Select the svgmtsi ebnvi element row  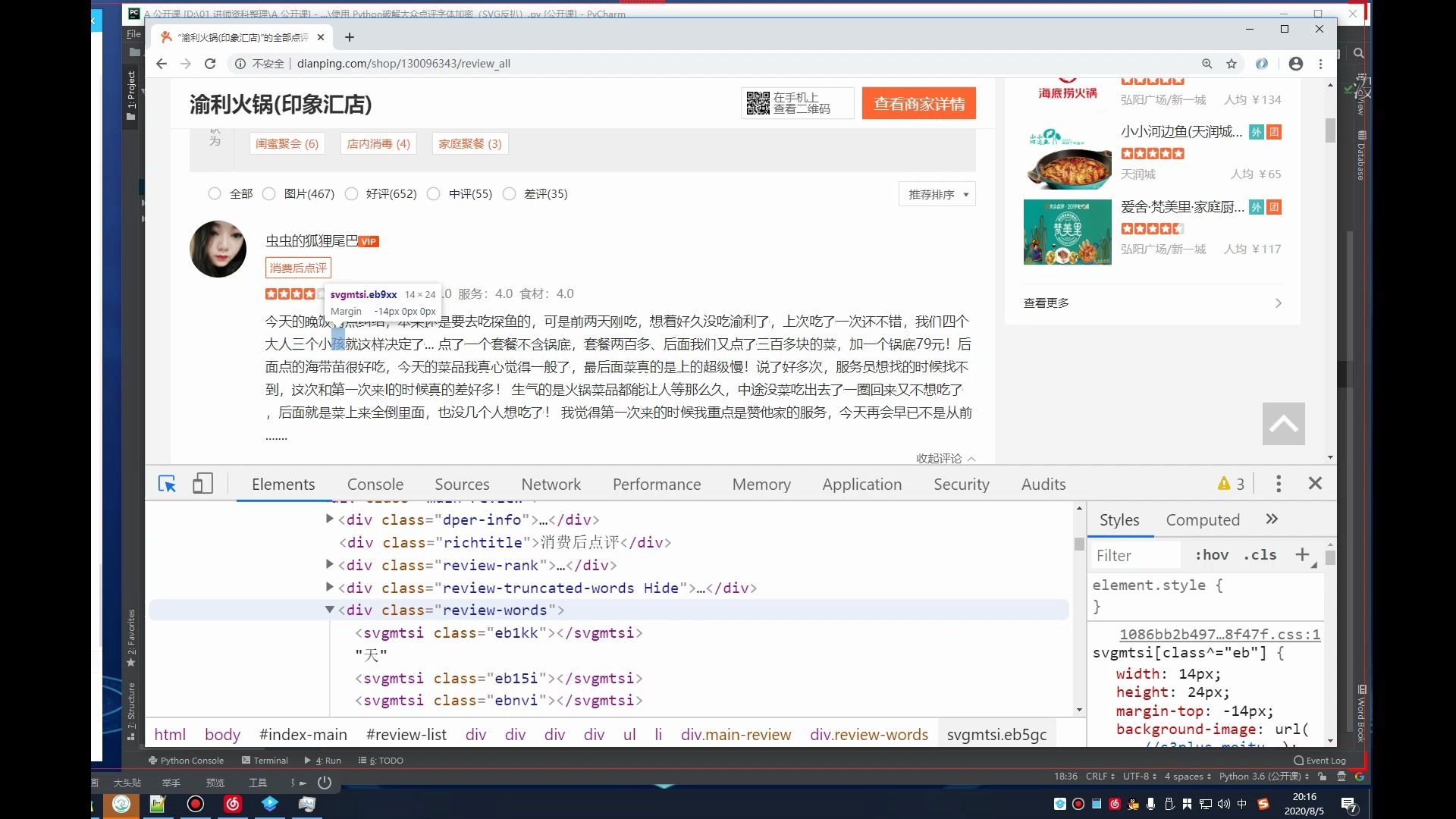[x=499, y=701]
